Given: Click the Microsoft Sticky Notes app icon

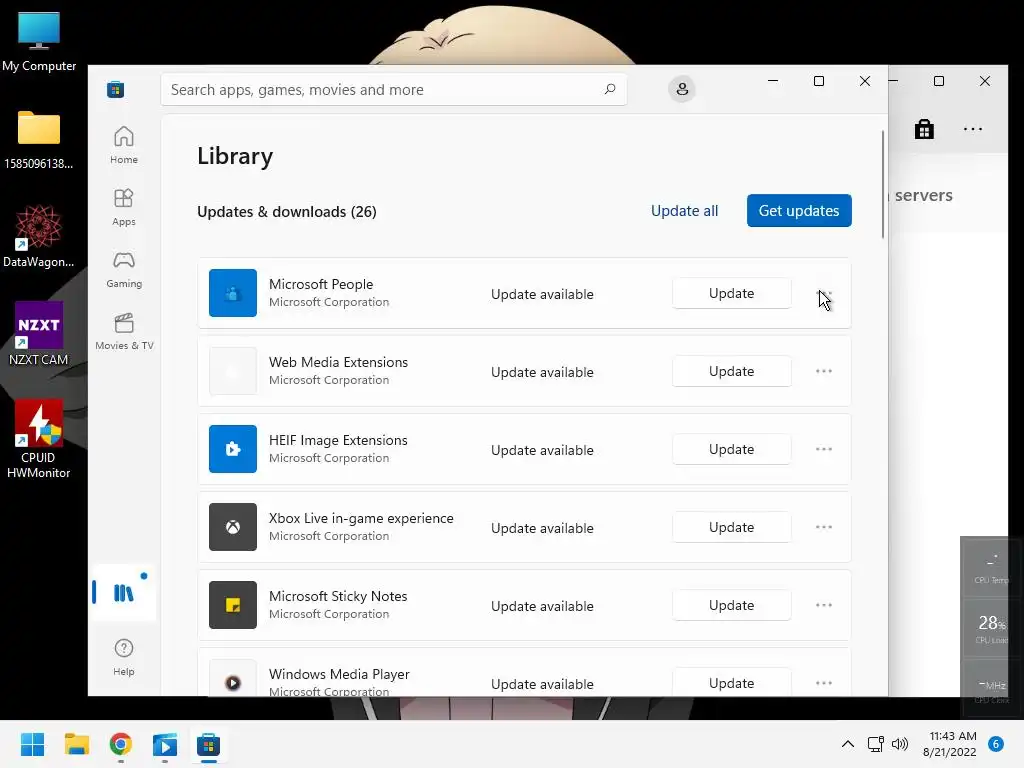Looking at the screenshot, I should pyautogui.click(x=232, y=605).
